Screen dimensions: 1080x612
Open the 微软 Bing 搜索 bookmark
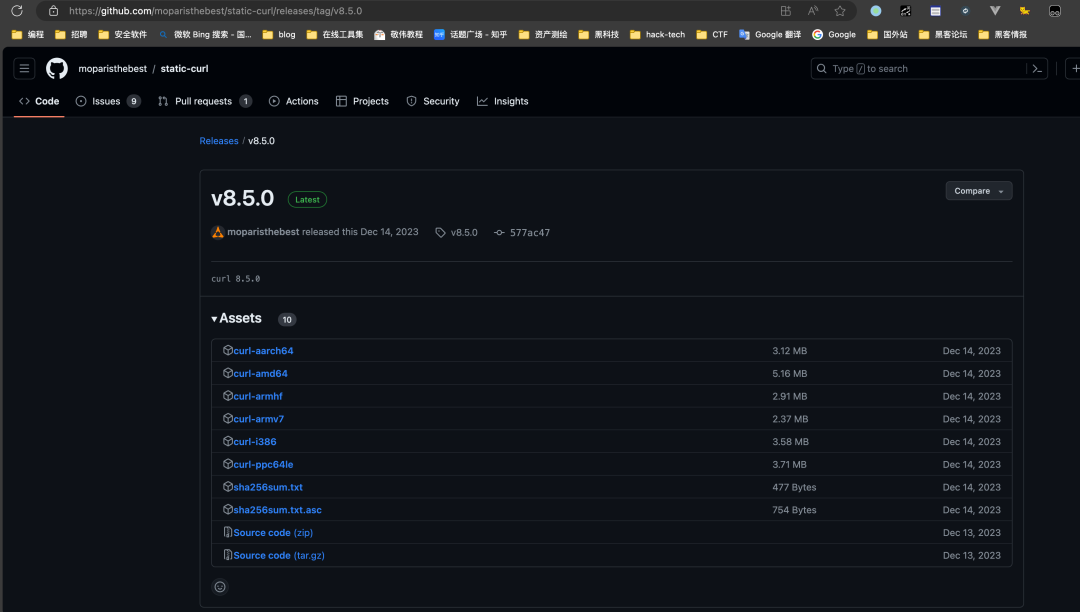click(205, 34)
